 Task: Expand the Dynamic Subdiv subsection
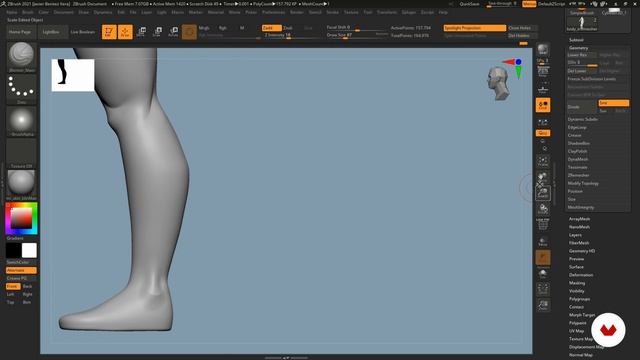click(x=582, y=119)
